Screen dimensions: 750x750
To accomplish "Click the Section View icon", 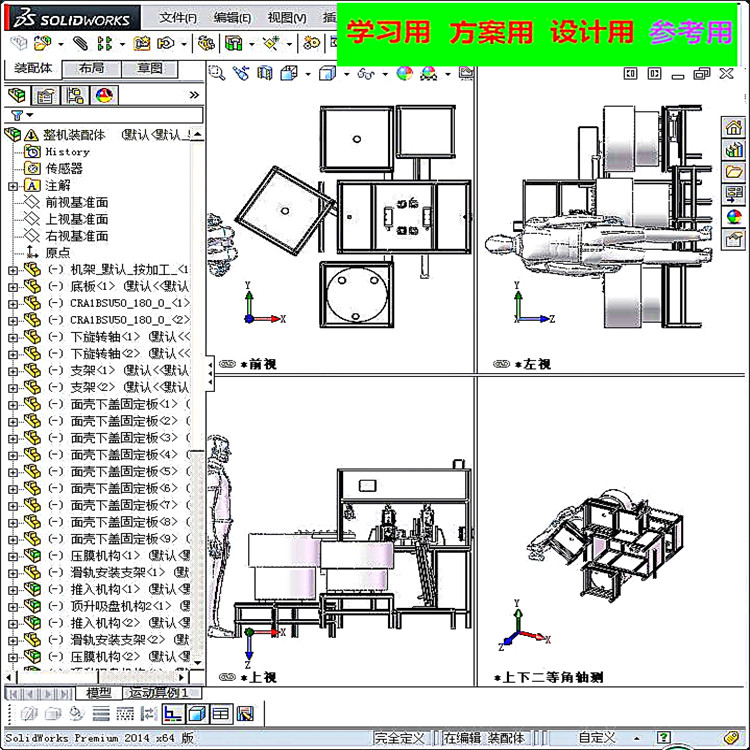I will click(265, 73).
